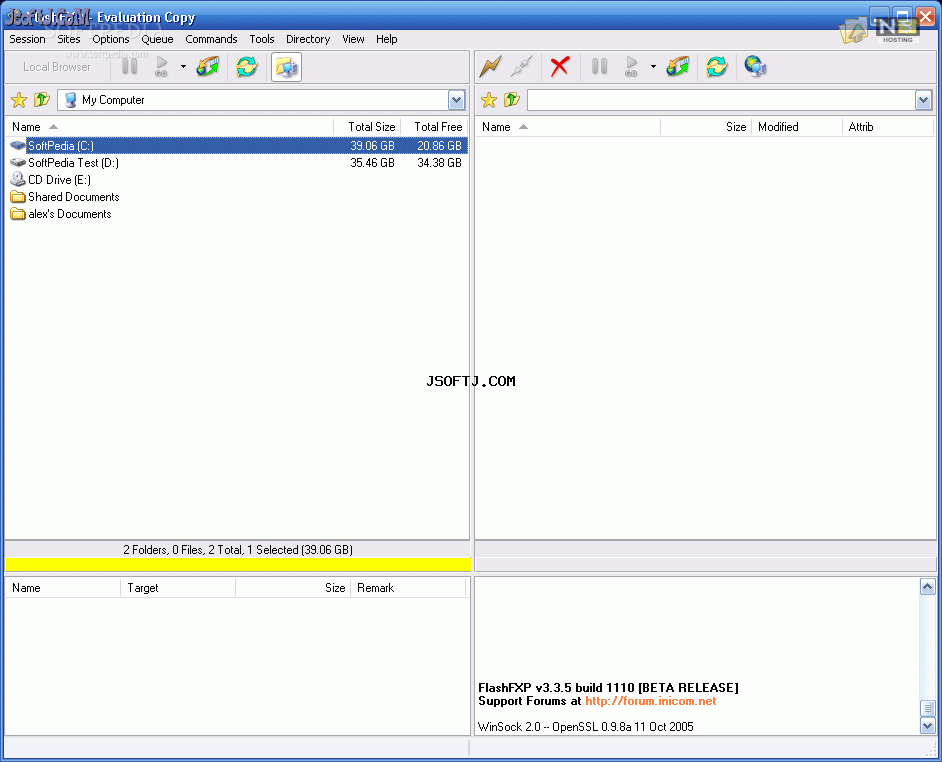Open the Help menu
Image resolution: width=942 pixels, height=762 pixels.
[x=386, y=39]
